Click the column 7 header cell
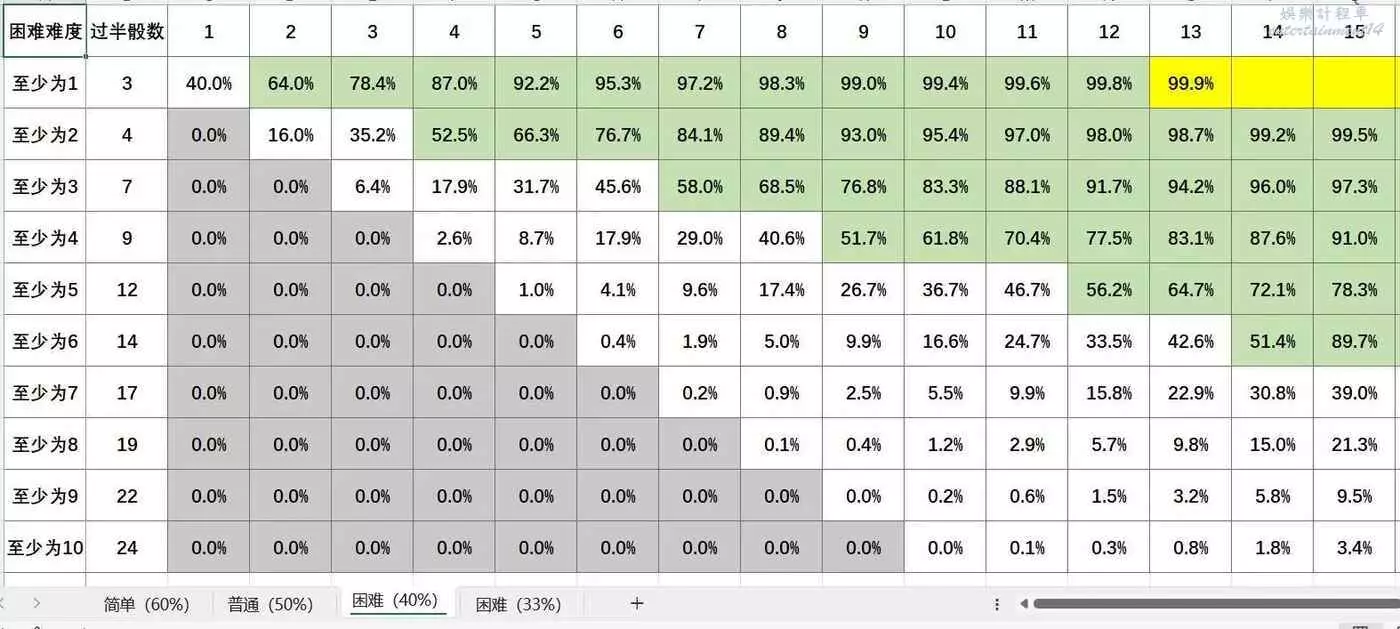Screen dimensions: 1400x629 [x=700, y=32]
